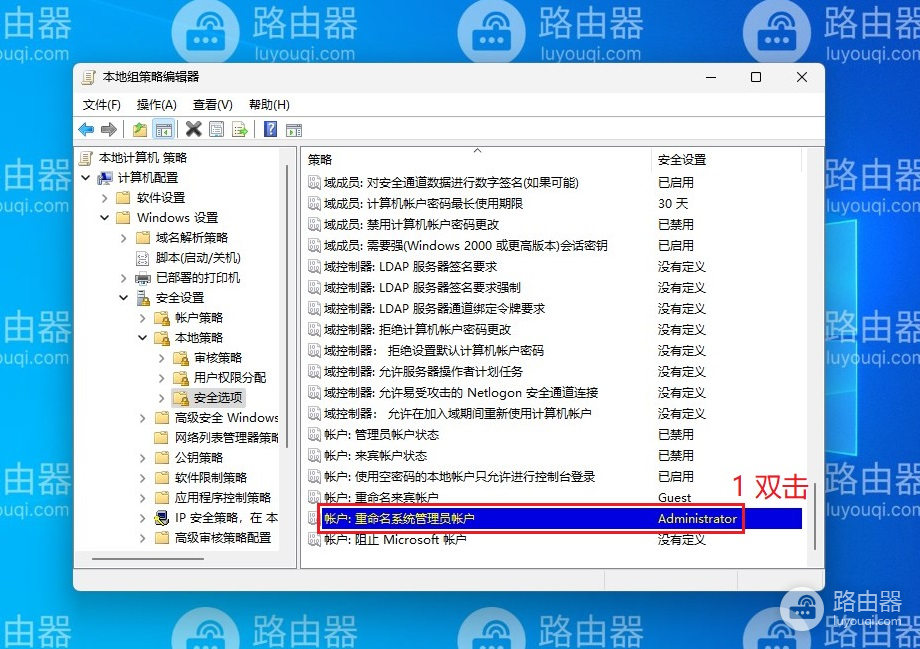Click the 安全设置 node icon
This screenshot has height=649, width=920.
click(143, 298)
